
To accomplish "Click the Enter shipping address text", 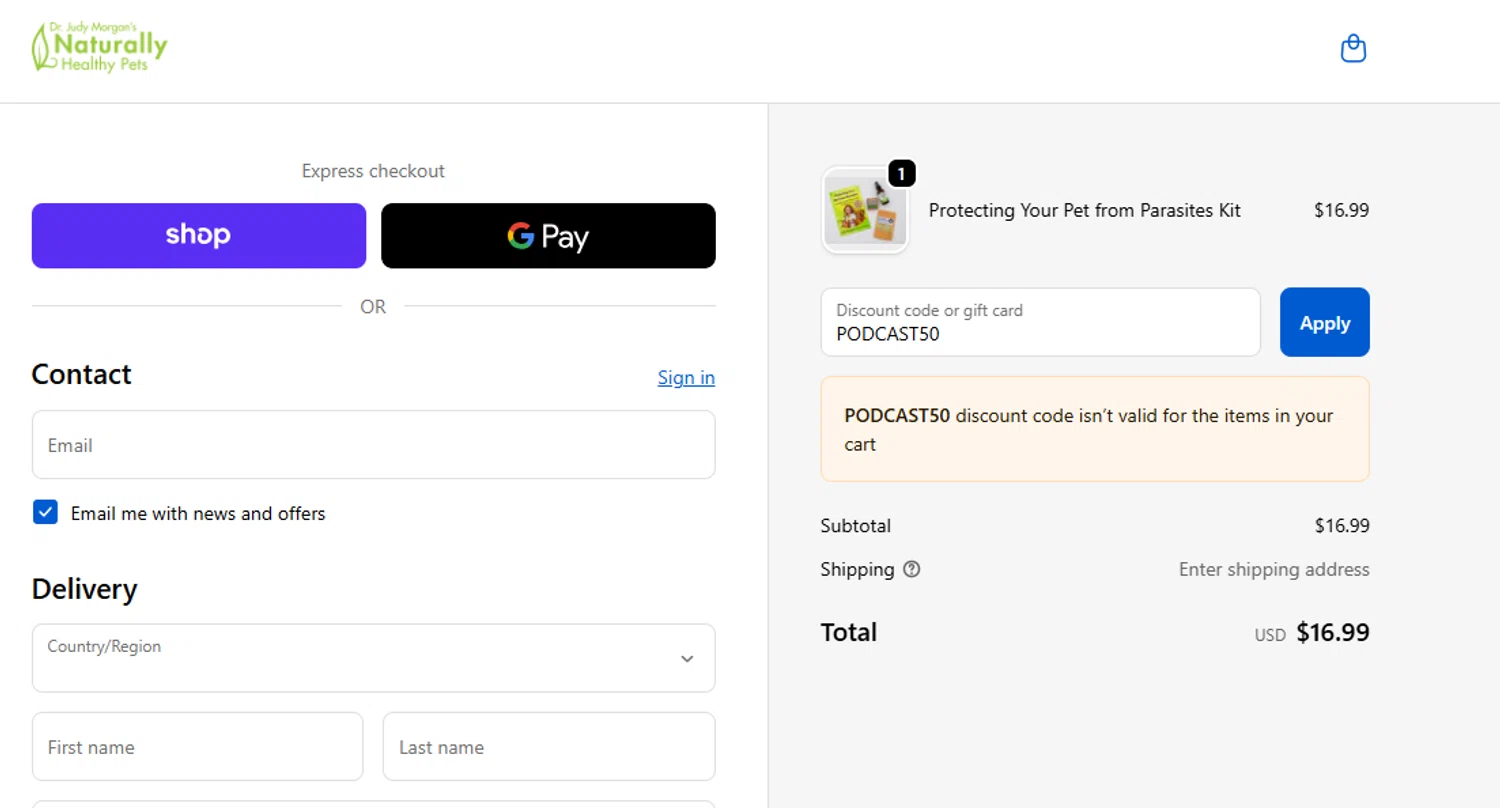I will pos(1274,569).
